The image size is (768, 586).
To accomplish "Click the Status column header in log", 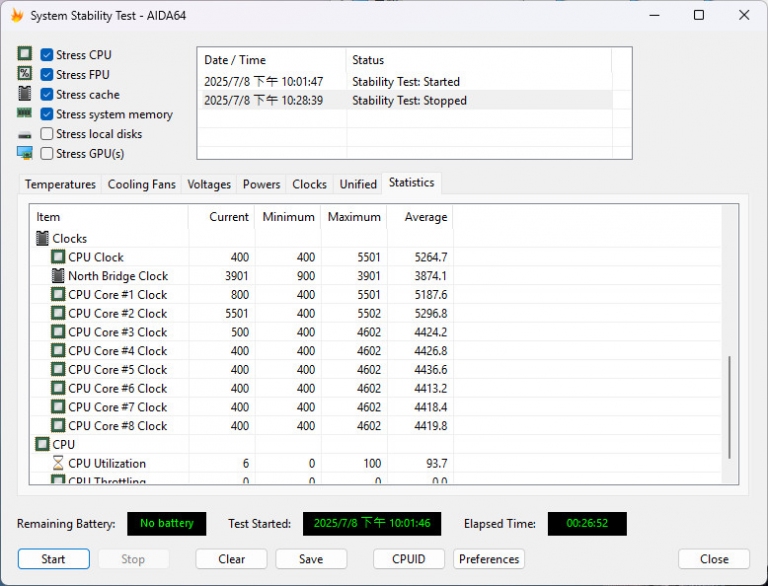I will tap(479, 60).
